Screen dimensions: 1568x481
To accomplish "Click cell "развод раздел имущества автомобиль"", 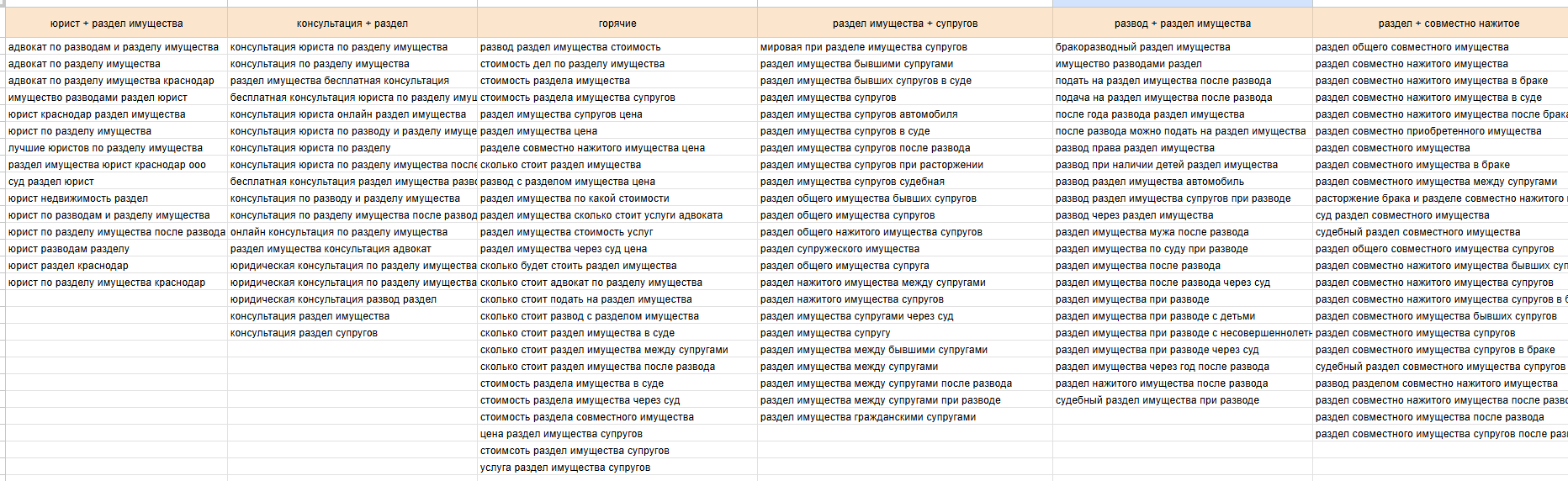I will click(1183, 182).
